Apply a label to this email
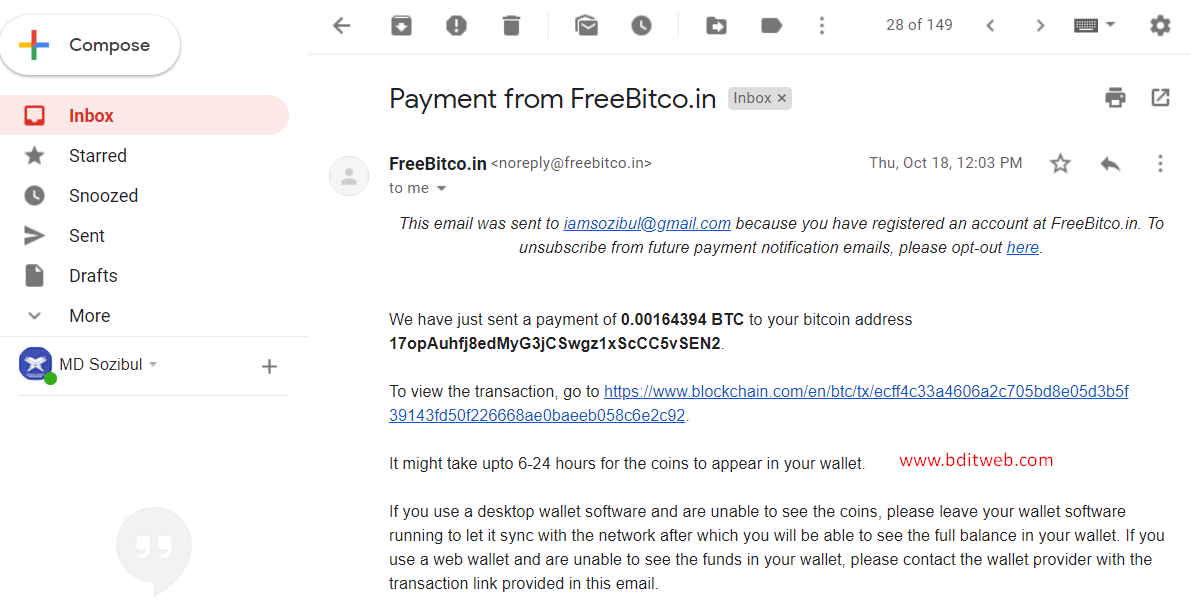The width and height of the screenshot is (1191, 607). 771,24
